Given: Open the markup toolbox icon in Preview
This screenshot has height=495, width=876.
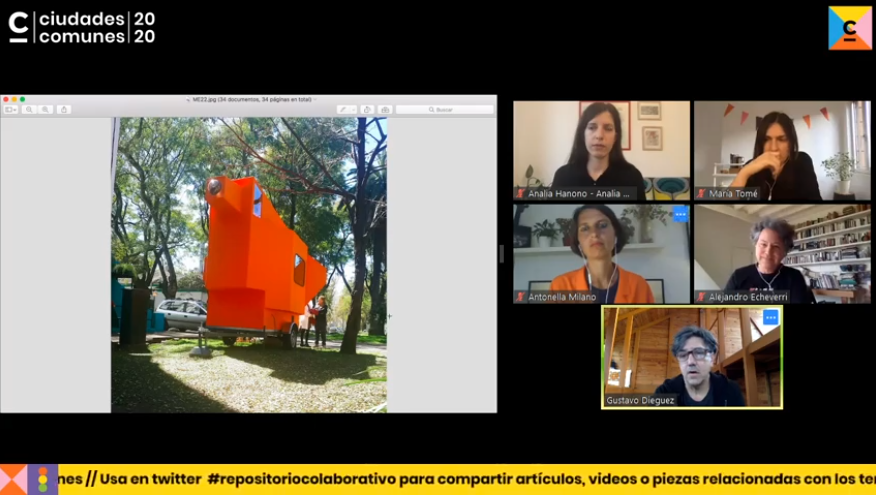Looking at the screenshot, I should point(385,110).
